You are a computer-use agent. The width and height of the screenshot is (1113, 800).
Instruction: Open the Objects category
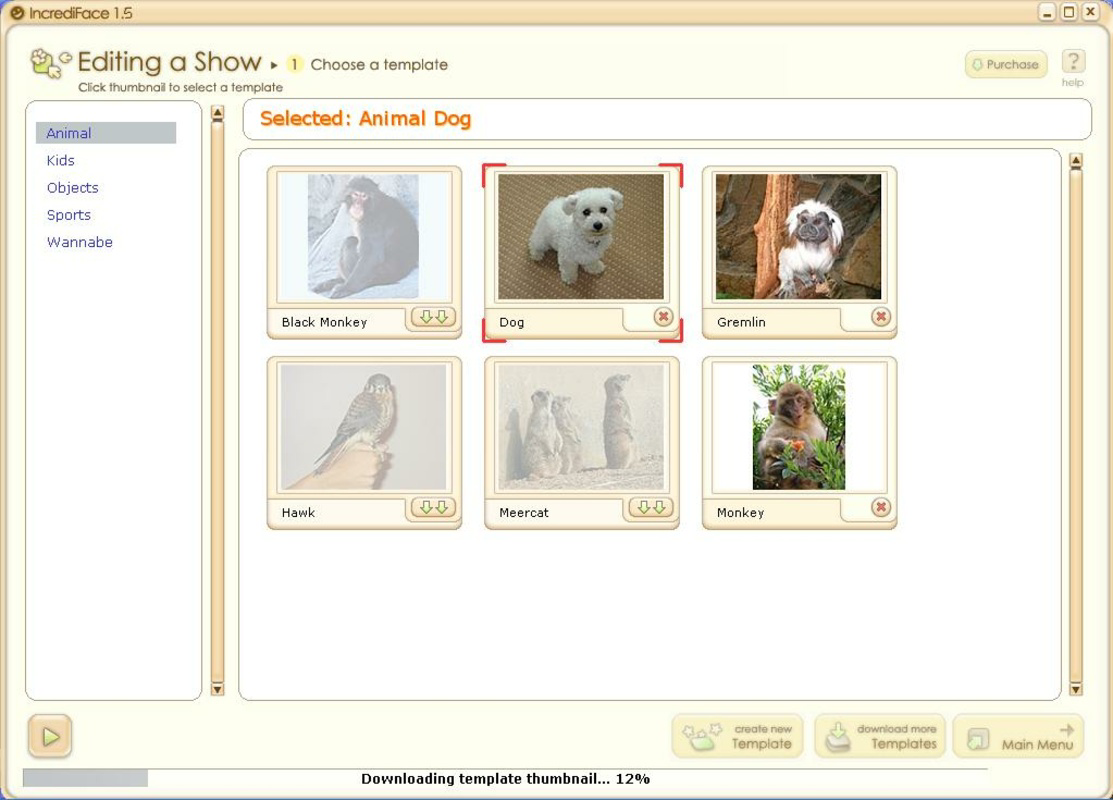(71, 188)
